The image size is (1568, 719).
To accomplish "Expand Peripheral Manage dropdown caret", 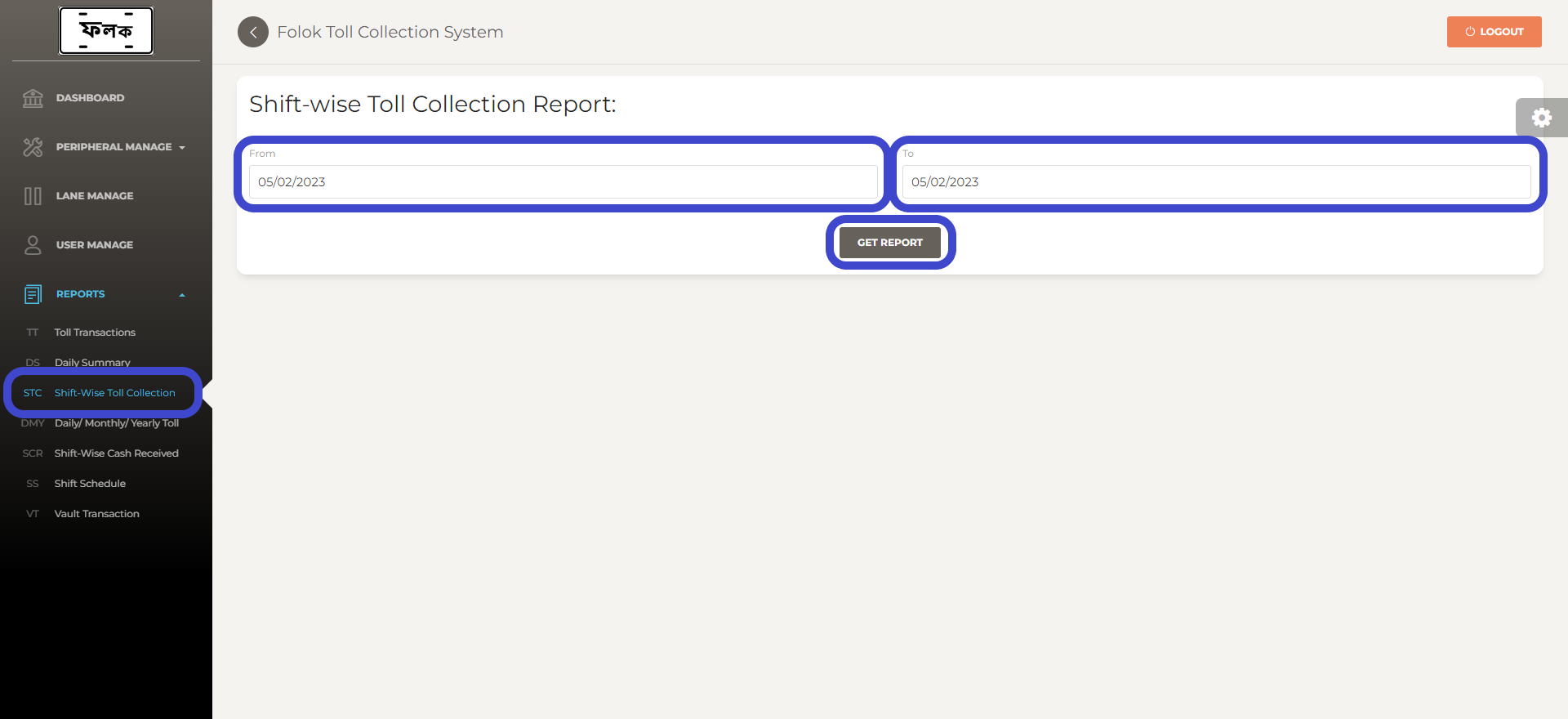I will pyautogui.click(x=182, y=148).
